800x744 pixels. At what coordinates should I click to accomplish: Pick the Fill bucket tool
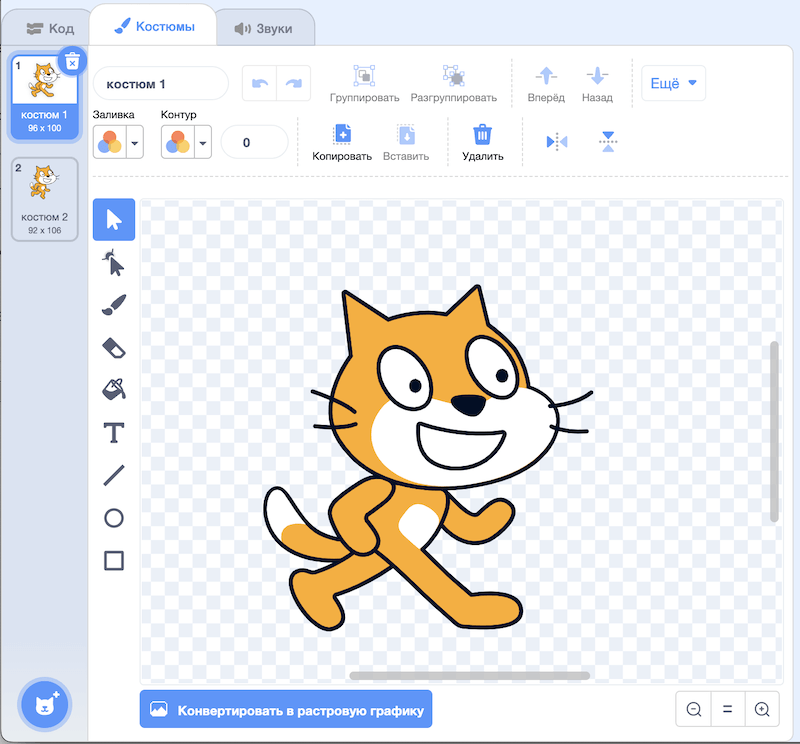[x=114, y=389]
